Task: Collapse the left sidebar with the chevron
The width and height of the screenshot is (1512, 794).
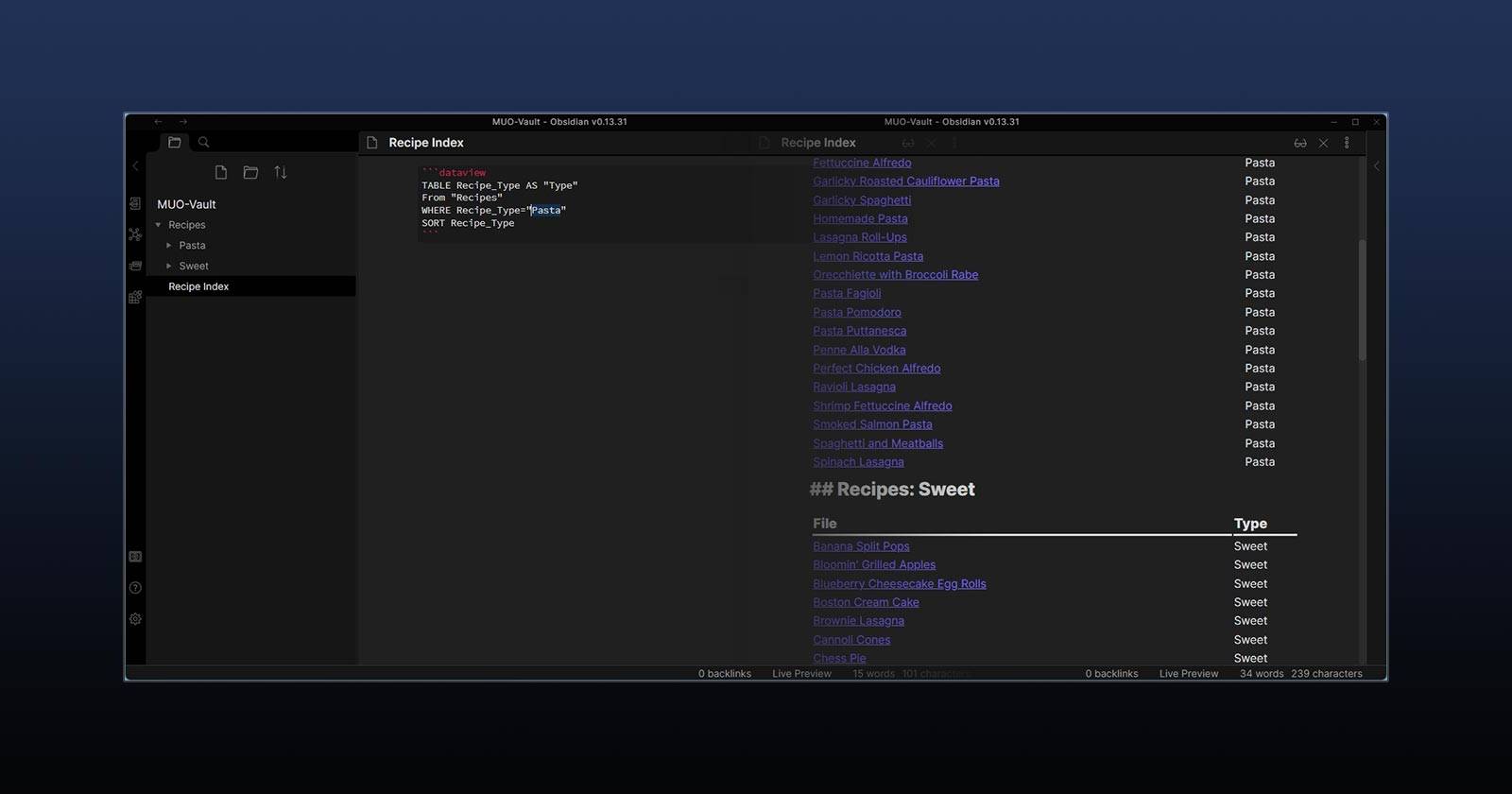Action: (x=135, y=165)
